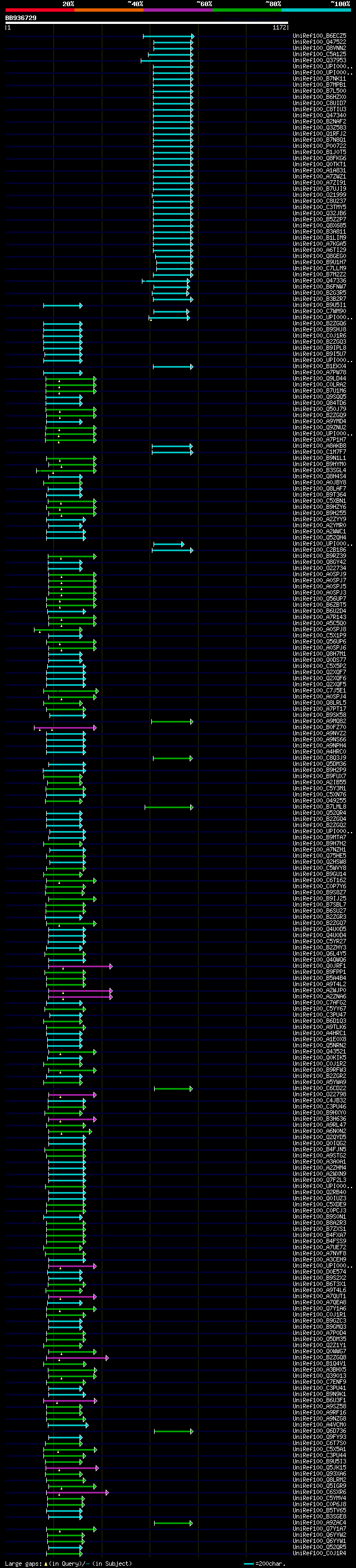The image size is (356, 1568).
Task: Open the UniRef100_B1EKX4 label
Action: [x=319, y=367]
